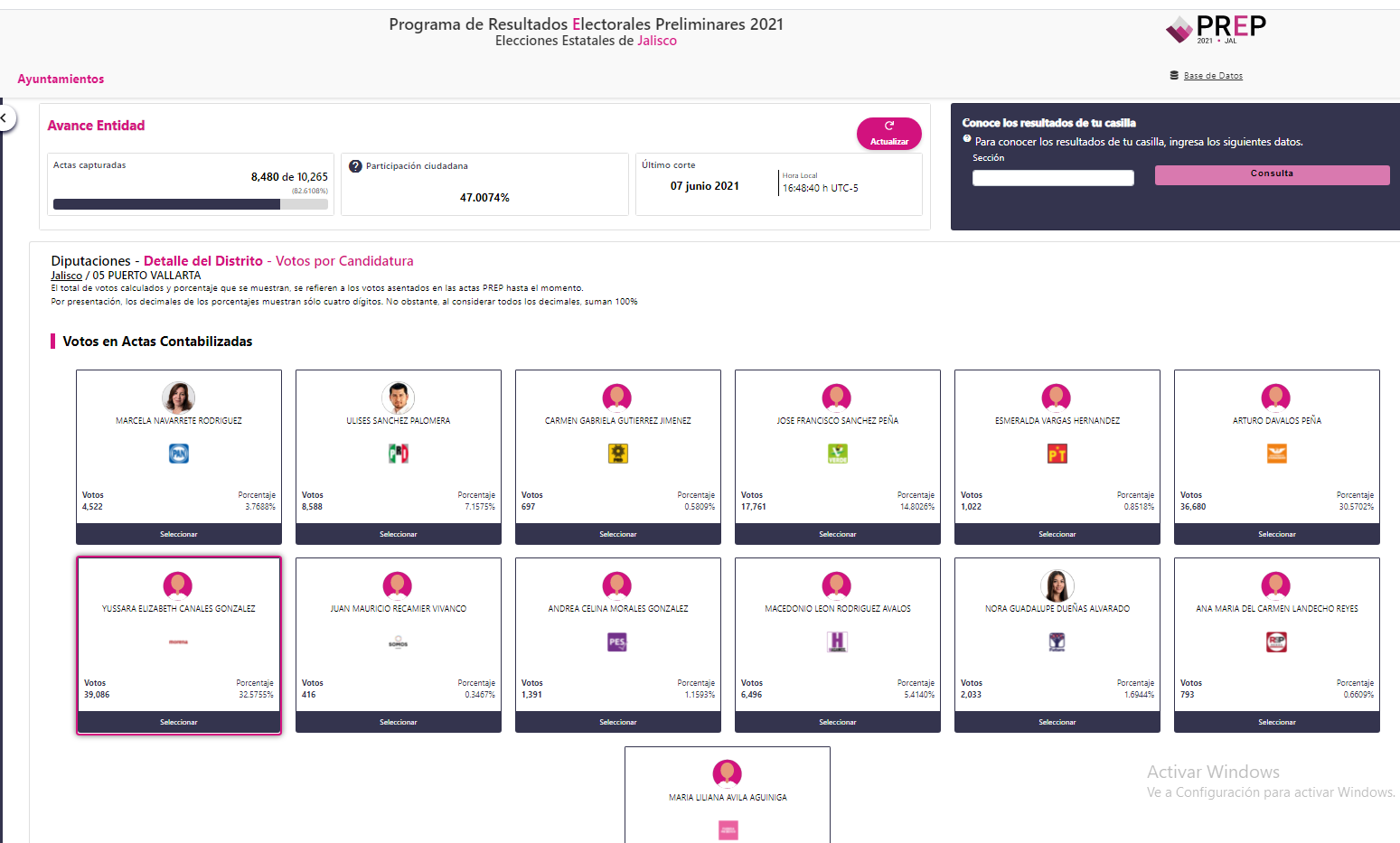
Task: Click the PAN party logo
Action: point(179,454)
